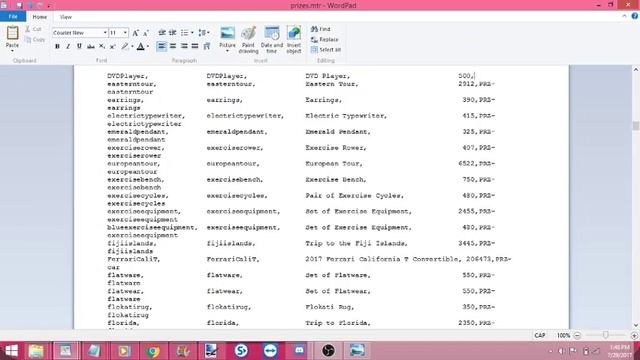Open TeamViewer from the taskbar
This screenshot has height=360, width=640.
tap(270, 351)
